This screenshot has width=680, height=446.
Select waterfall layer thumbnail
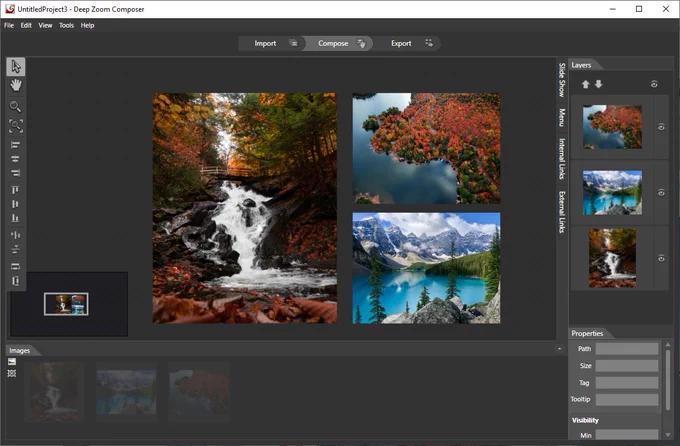(x=612, y=258)
